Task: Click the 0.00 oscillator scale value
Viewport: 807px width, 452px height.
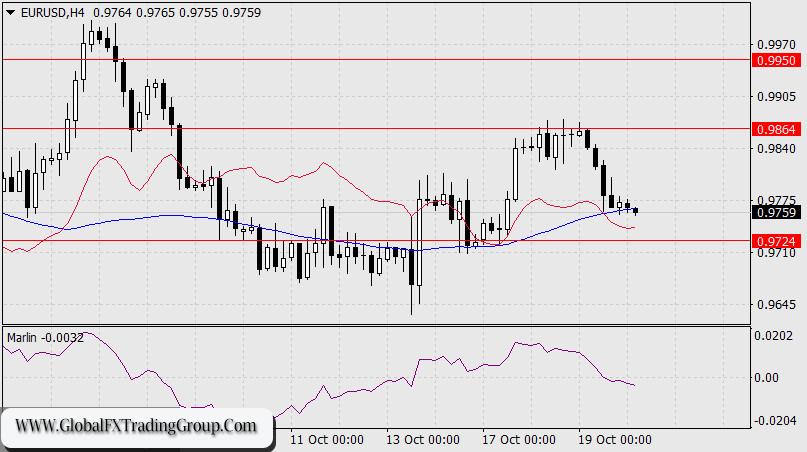Action: point(766,378)
